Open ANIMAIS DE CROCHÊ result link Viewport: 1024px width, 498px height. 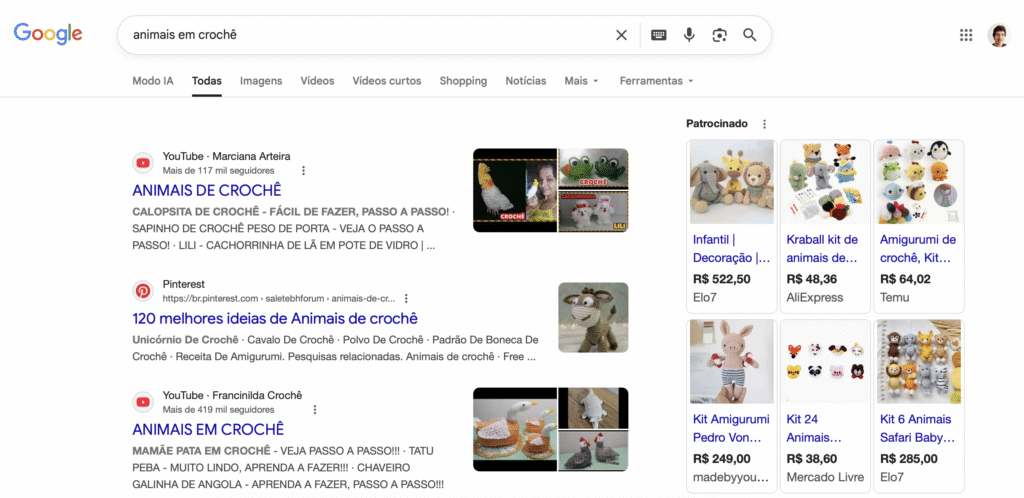point(206,191)
